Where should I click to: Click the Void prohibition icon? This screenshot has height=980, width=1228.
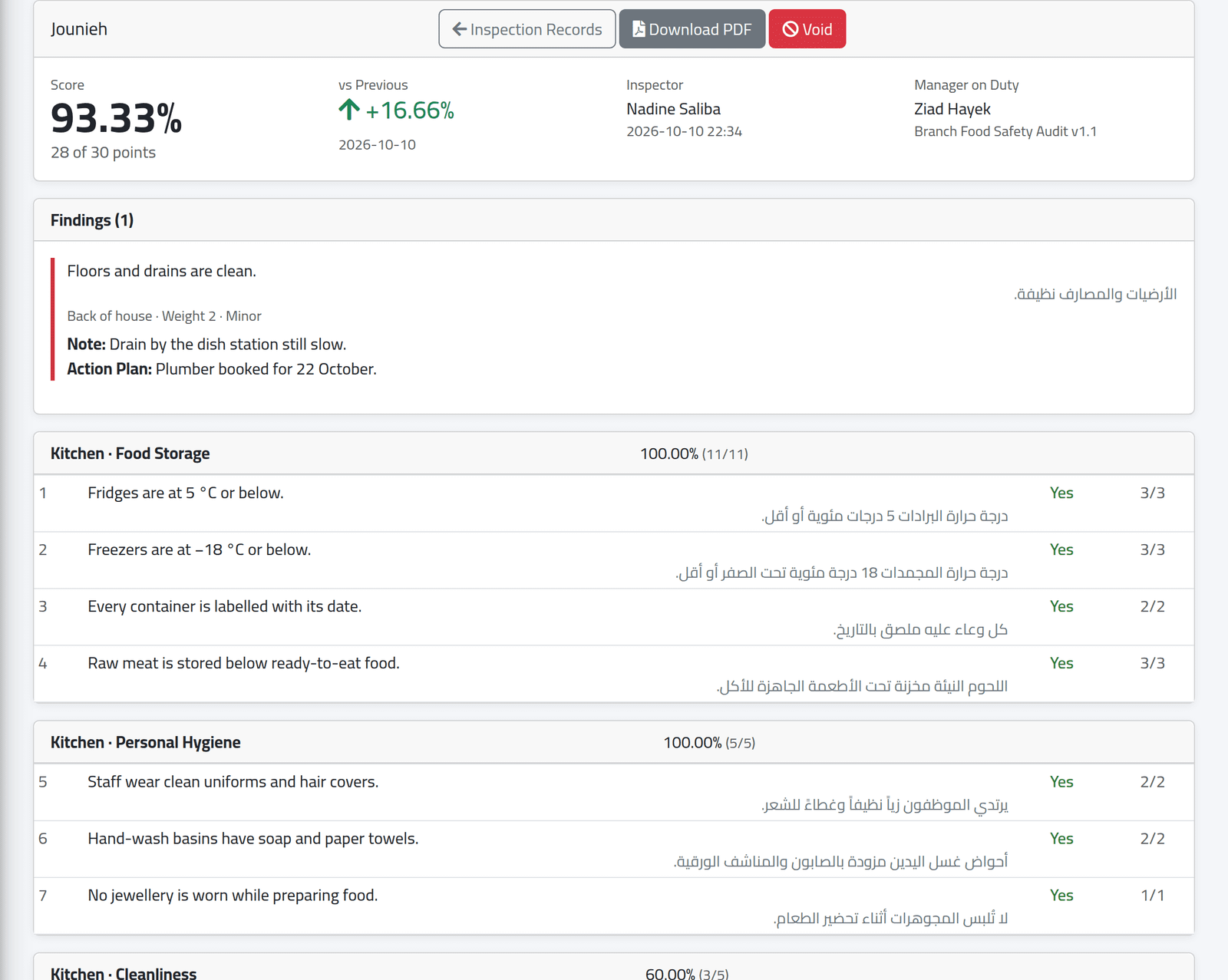click(x=791, y=29)
